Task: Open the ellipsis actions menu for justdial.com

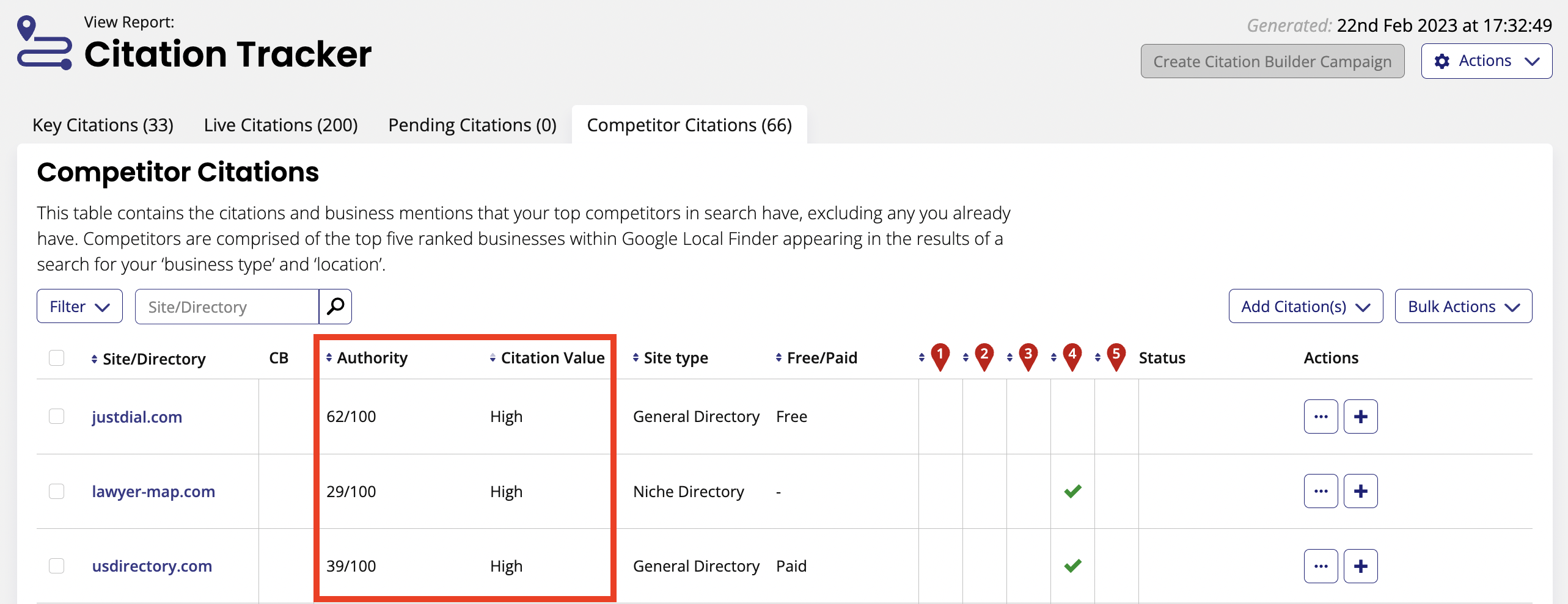Action: [x=1321, y=416]
